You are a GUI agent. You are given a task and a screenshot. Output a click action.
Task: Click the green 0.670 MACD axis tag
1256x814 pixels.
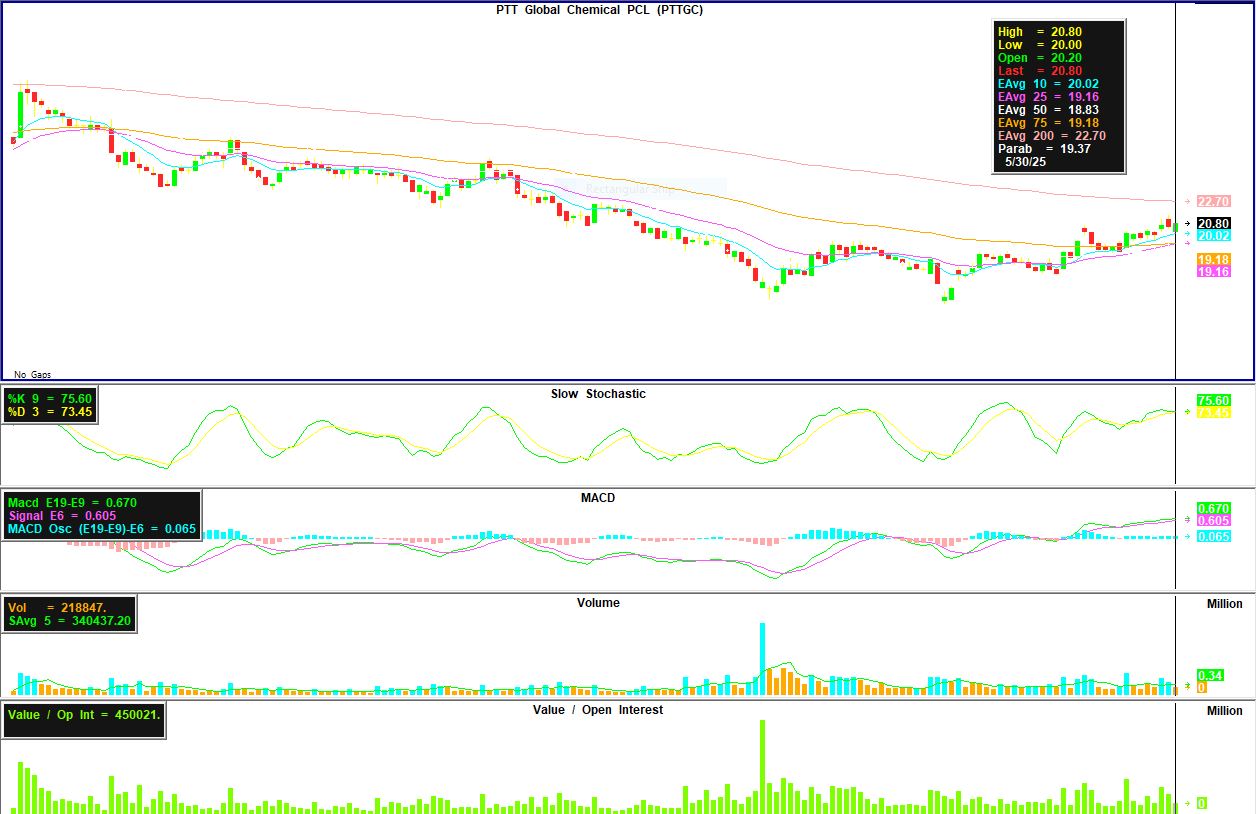[x=1213, y=509]
